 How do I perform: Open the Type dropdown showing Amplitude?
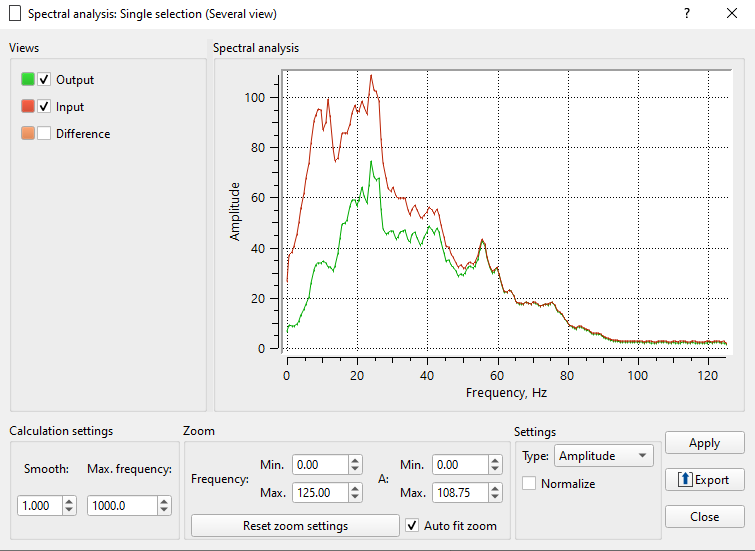[x=603, y=456]
